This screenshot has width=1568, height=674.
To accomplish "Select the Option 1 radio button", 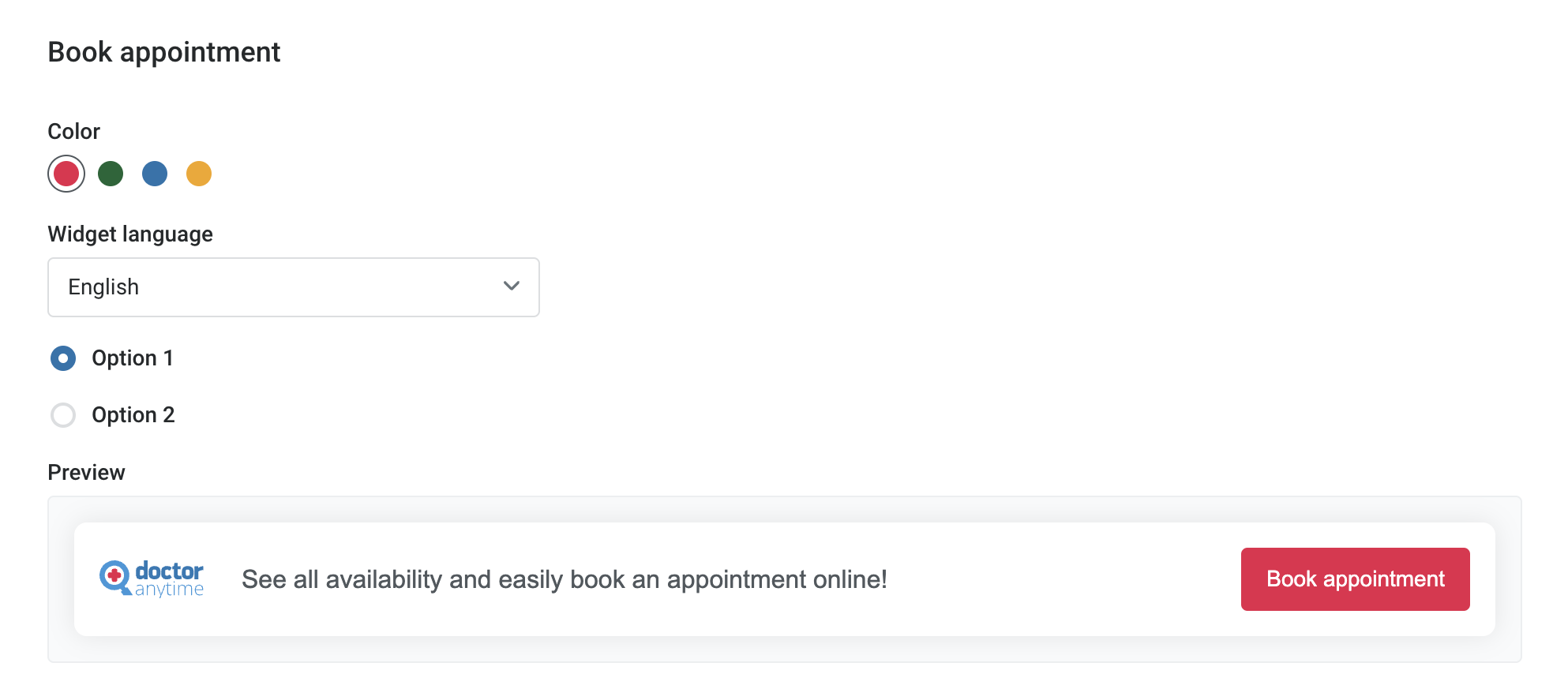I will click(x=63, y=358).
